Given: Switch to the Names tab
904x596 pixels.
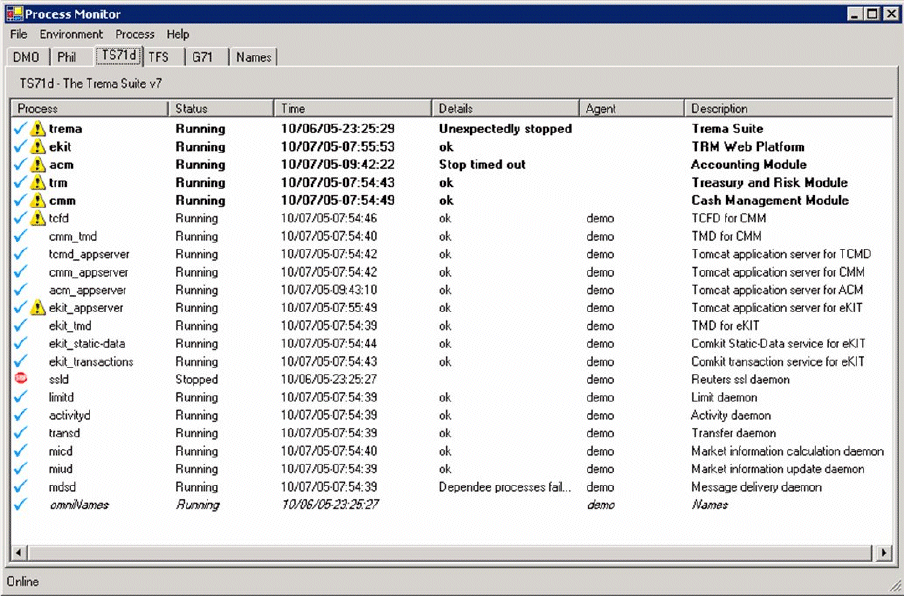Looking at the screenshot, I should coord(254,57).
